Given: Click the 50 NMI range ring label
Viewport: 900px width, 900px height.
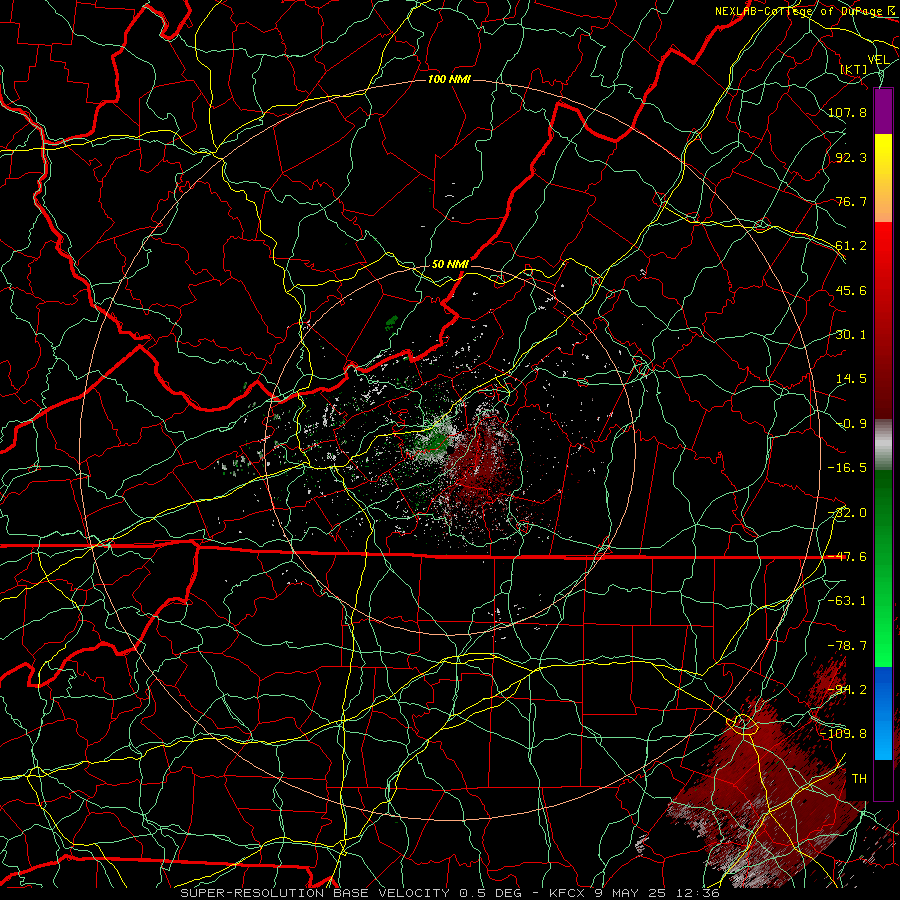Looking at the screenshot, I should tap(450, 264).
